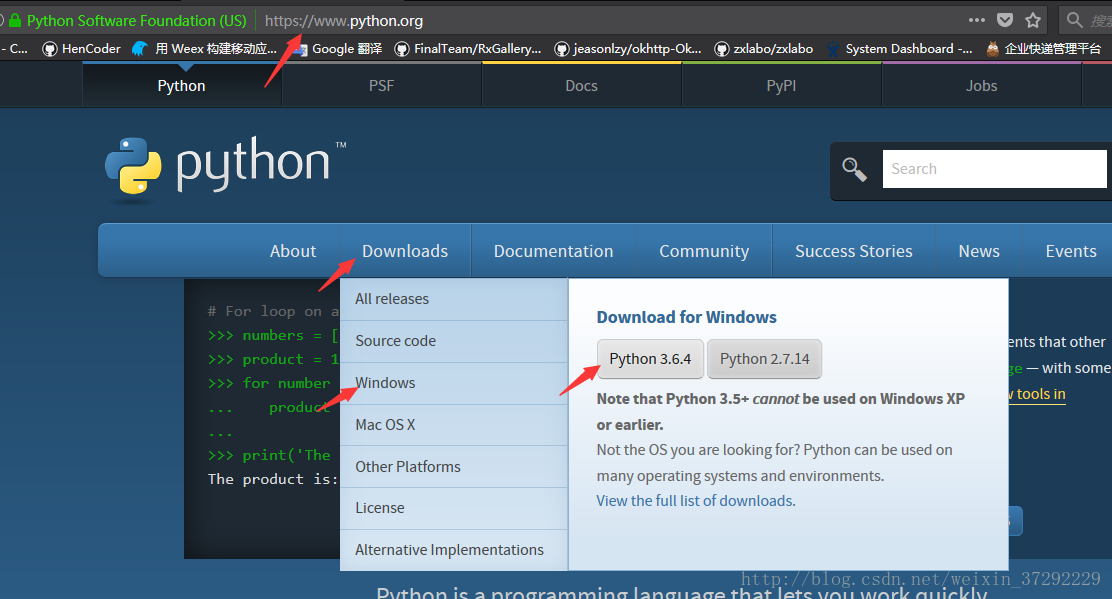Click the '# For loop on a' comment line
1112x599 pixels.
273,311
